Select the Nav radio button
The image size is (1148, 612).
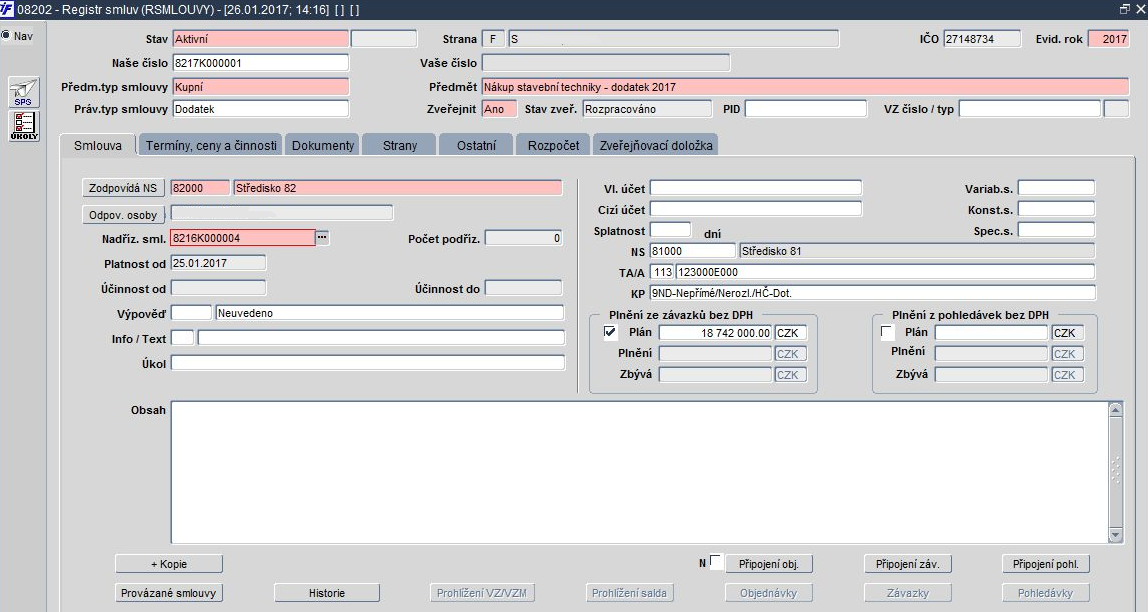[x=6, y=35]
